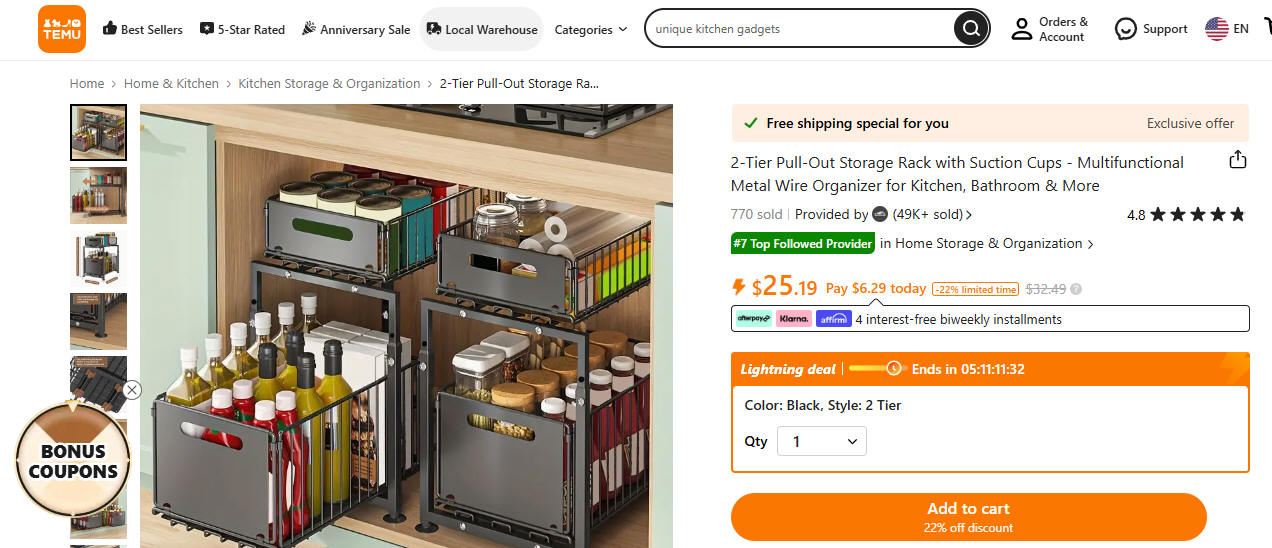The image size is (1272, 548).
Task: Select the second product thumbnail image
Action: [x=98, y=195]
